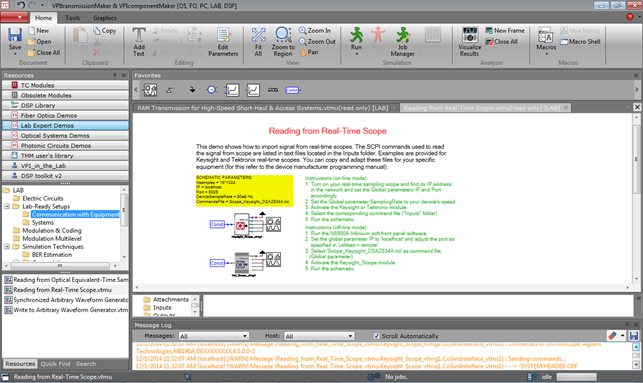Open the Messages filter dropdown
This screenshot has height=383, width=643.
[x=214, y=336]
